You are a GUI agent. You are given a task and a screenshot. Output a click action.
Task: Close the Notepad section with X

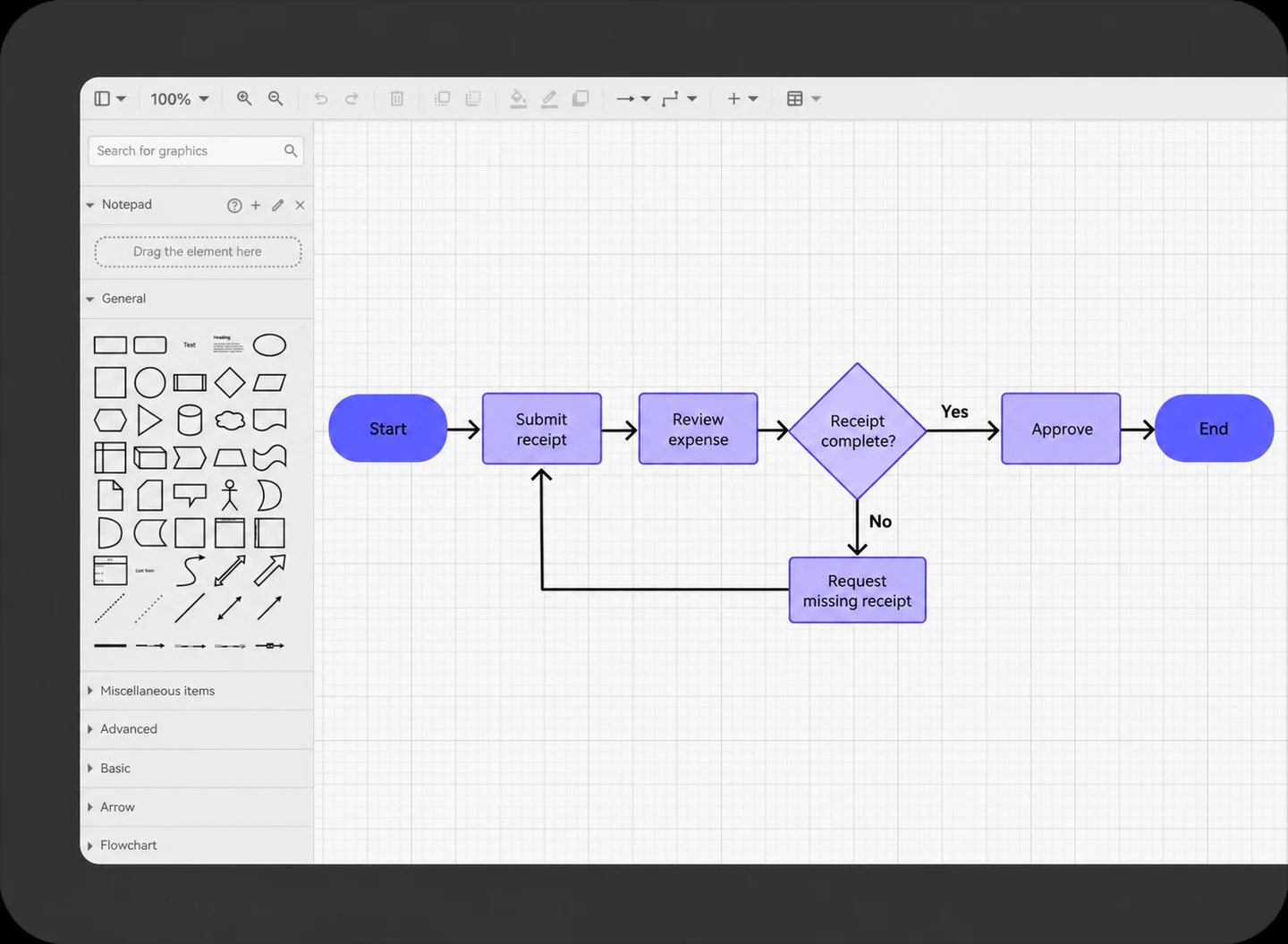(301, 205)
